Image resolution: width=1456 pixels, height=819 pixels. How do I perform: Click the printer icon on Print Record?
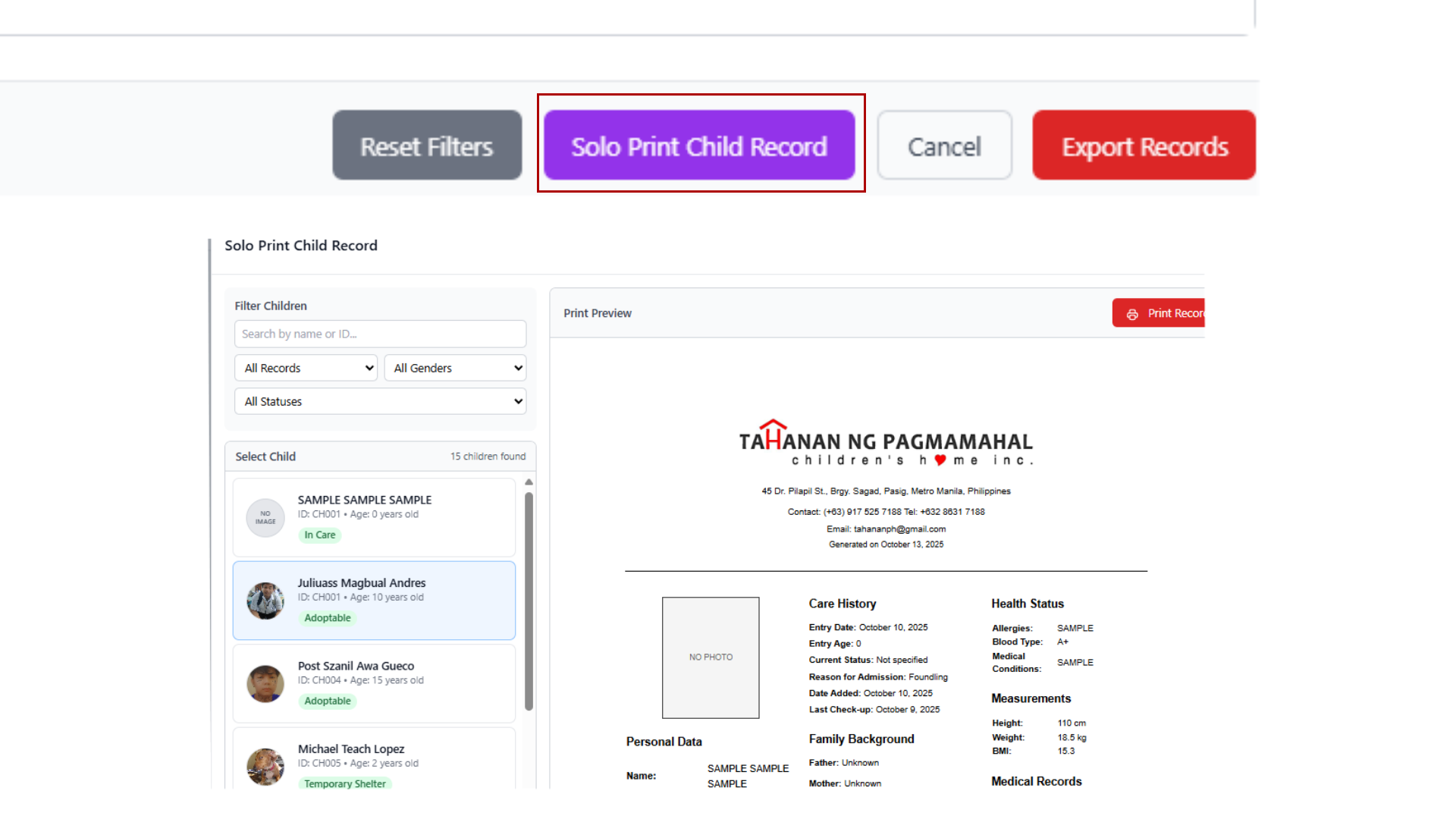pos(1132,314)
